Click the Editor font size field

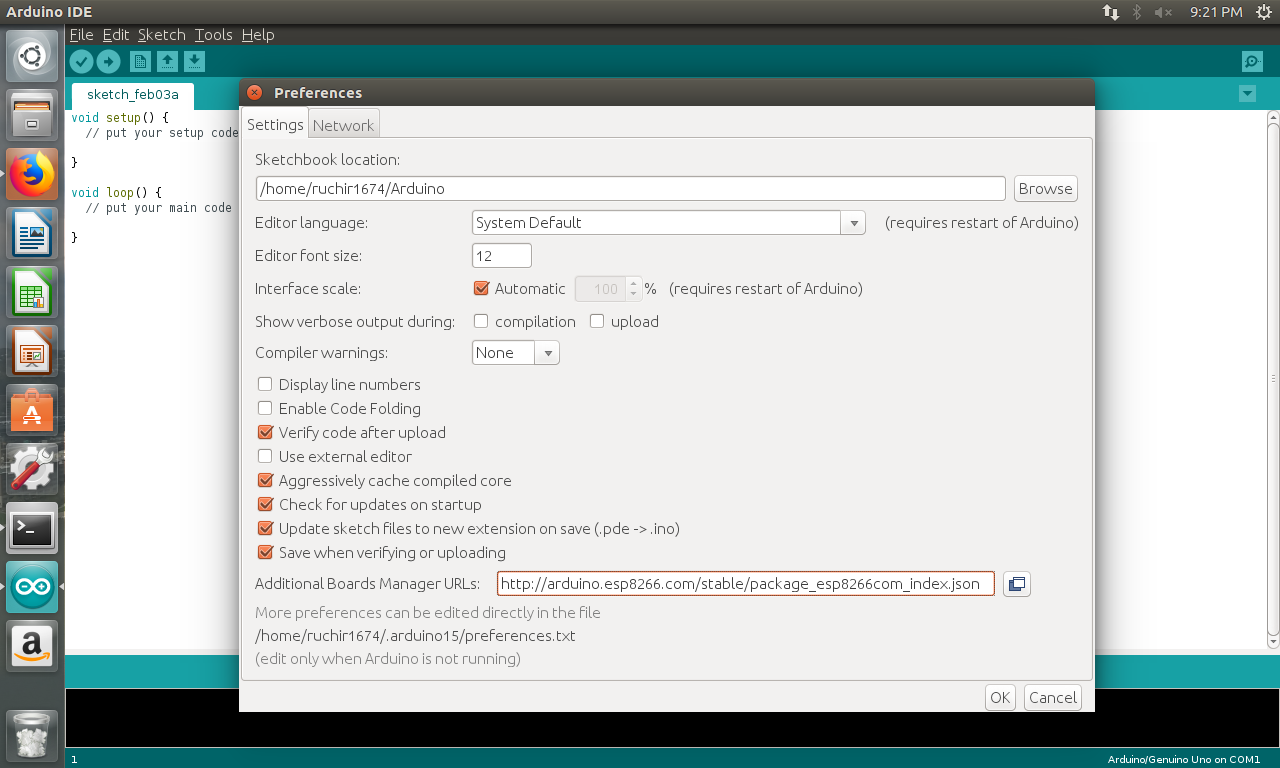502,256
